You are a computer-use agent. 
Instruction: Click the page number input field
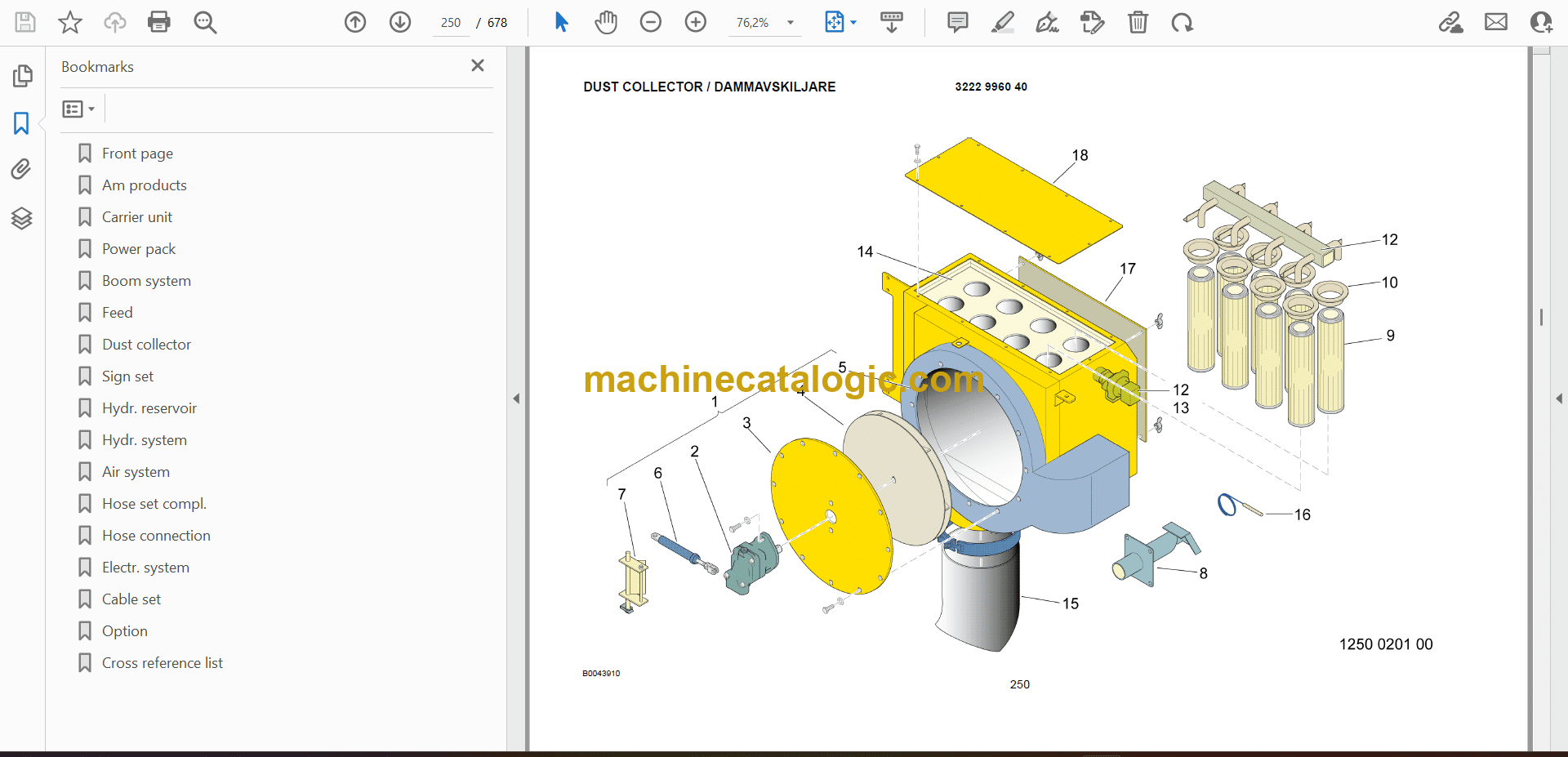(x=451, y=23)
